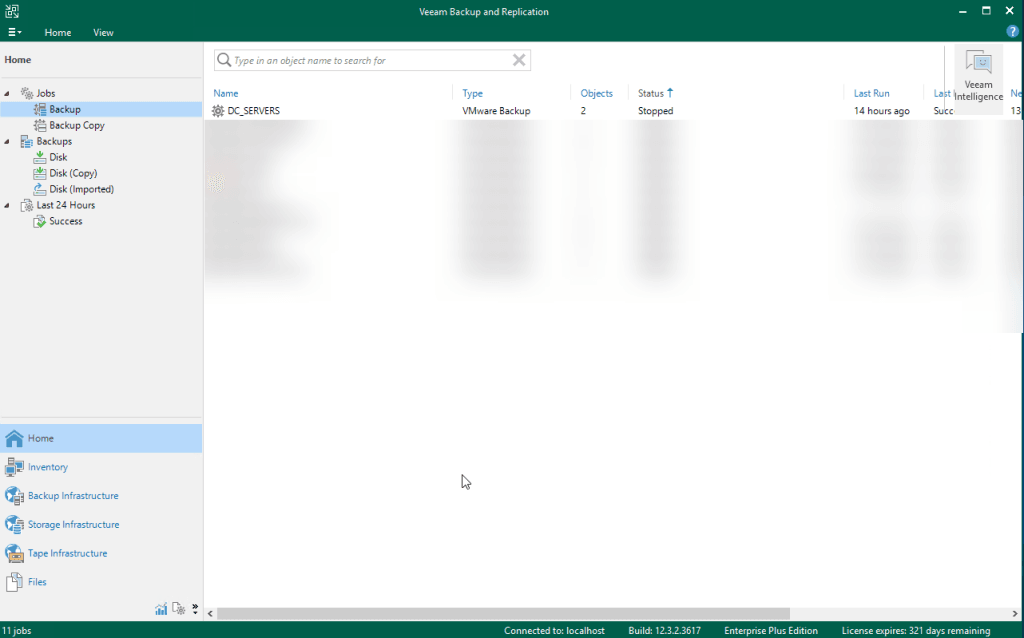Click the VMware Backup type cell
Screen dimensions: 1024x638
496,111
